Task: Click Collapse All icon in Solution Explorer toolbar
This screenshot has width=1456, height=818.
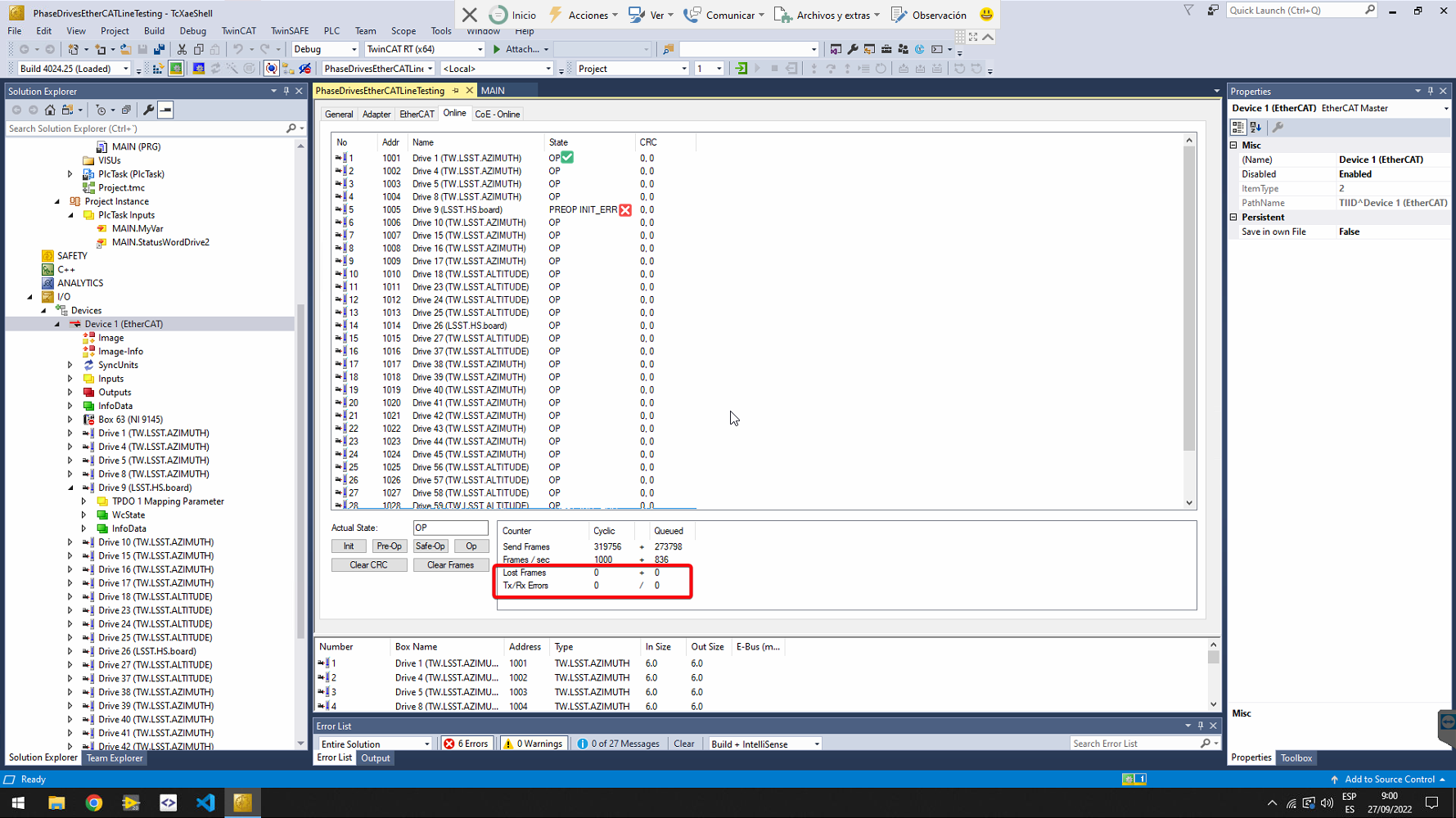Action: [126, 110]
